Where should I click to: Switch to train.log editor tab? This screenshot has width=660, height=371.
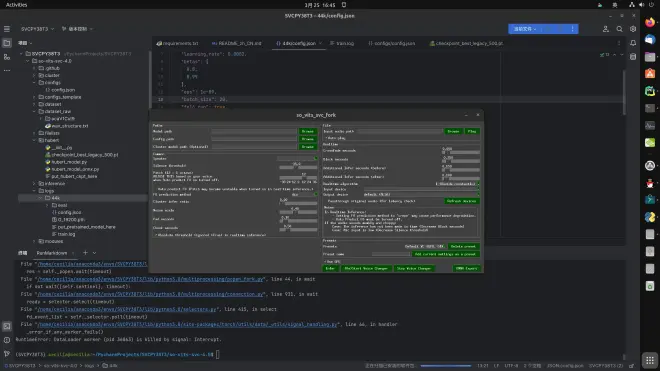pyautogui.click(x=342, y=43)
